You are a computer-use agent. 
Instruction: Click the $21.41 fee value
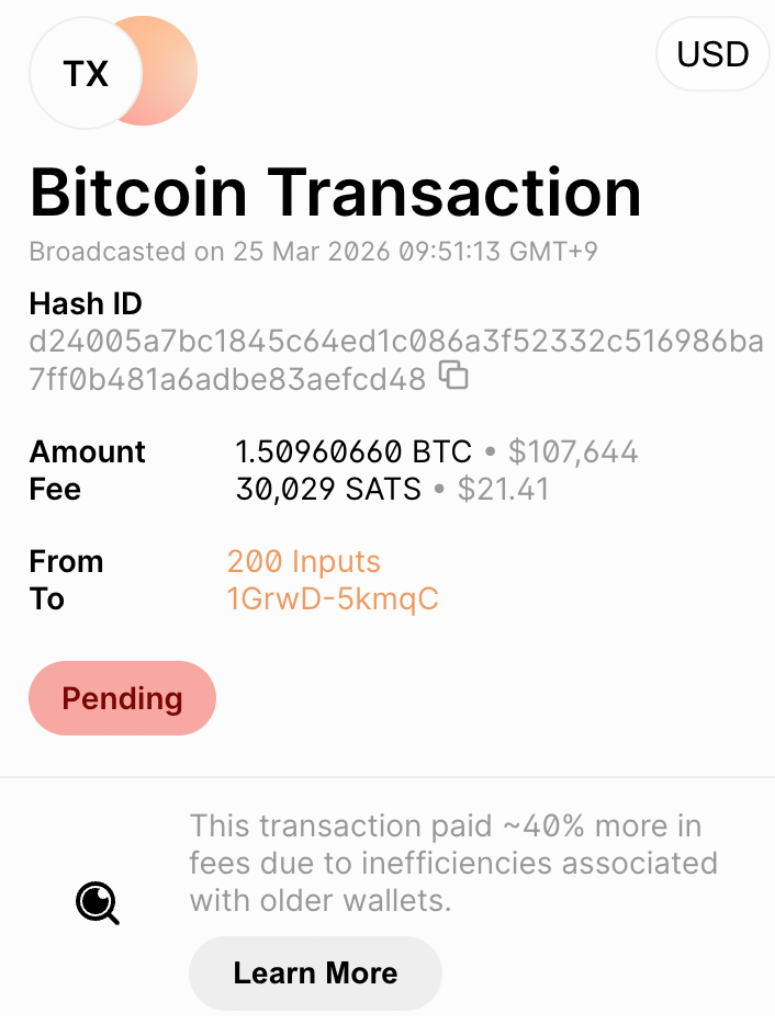[503, 490]
